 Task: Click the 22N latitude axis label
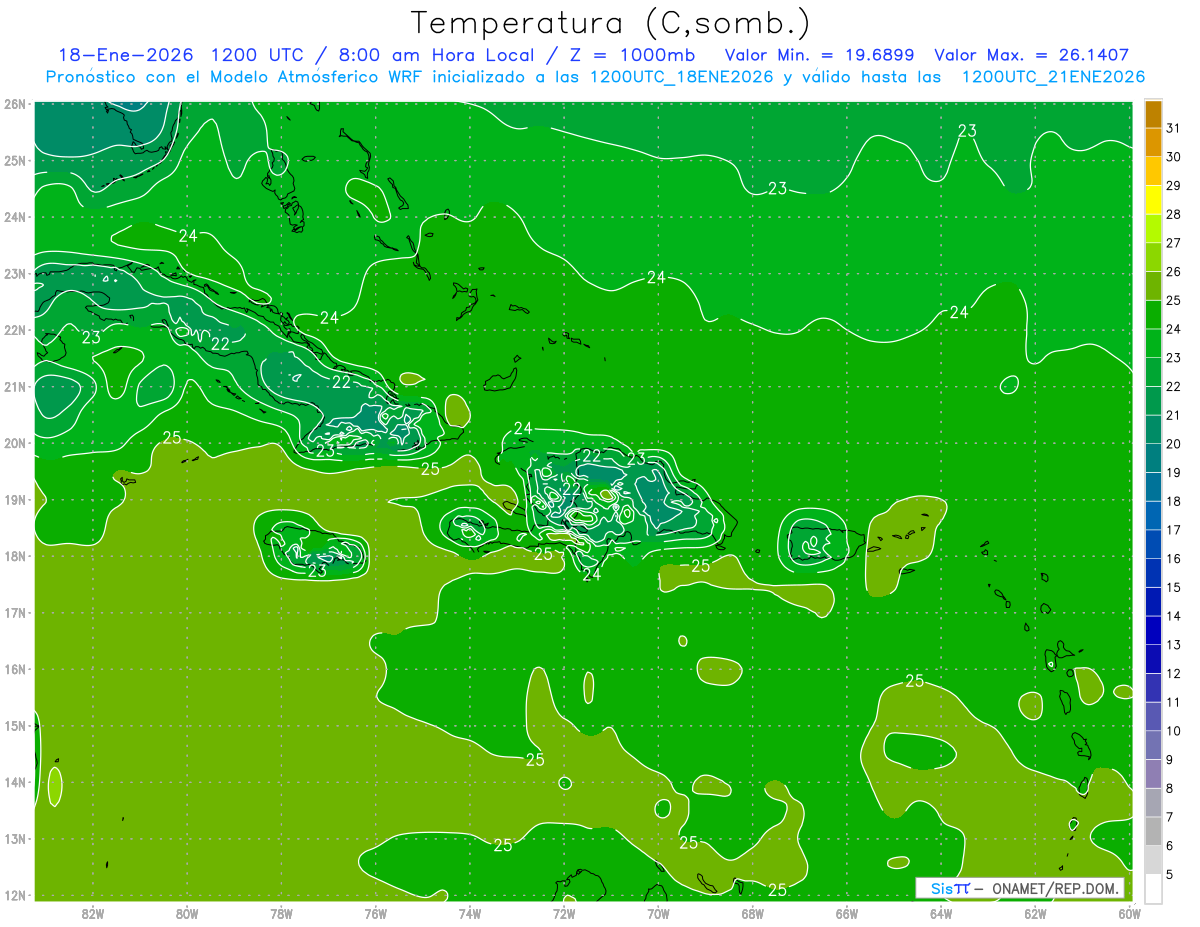coord(14,330)
